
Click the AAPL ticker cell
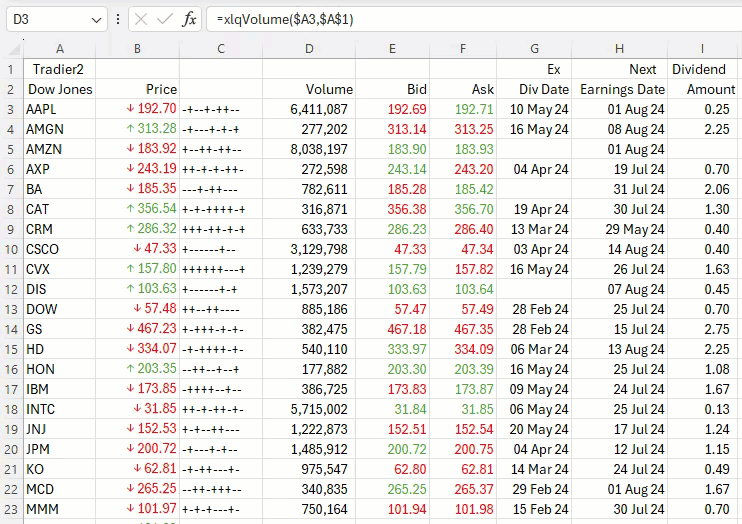click(60, 109)
